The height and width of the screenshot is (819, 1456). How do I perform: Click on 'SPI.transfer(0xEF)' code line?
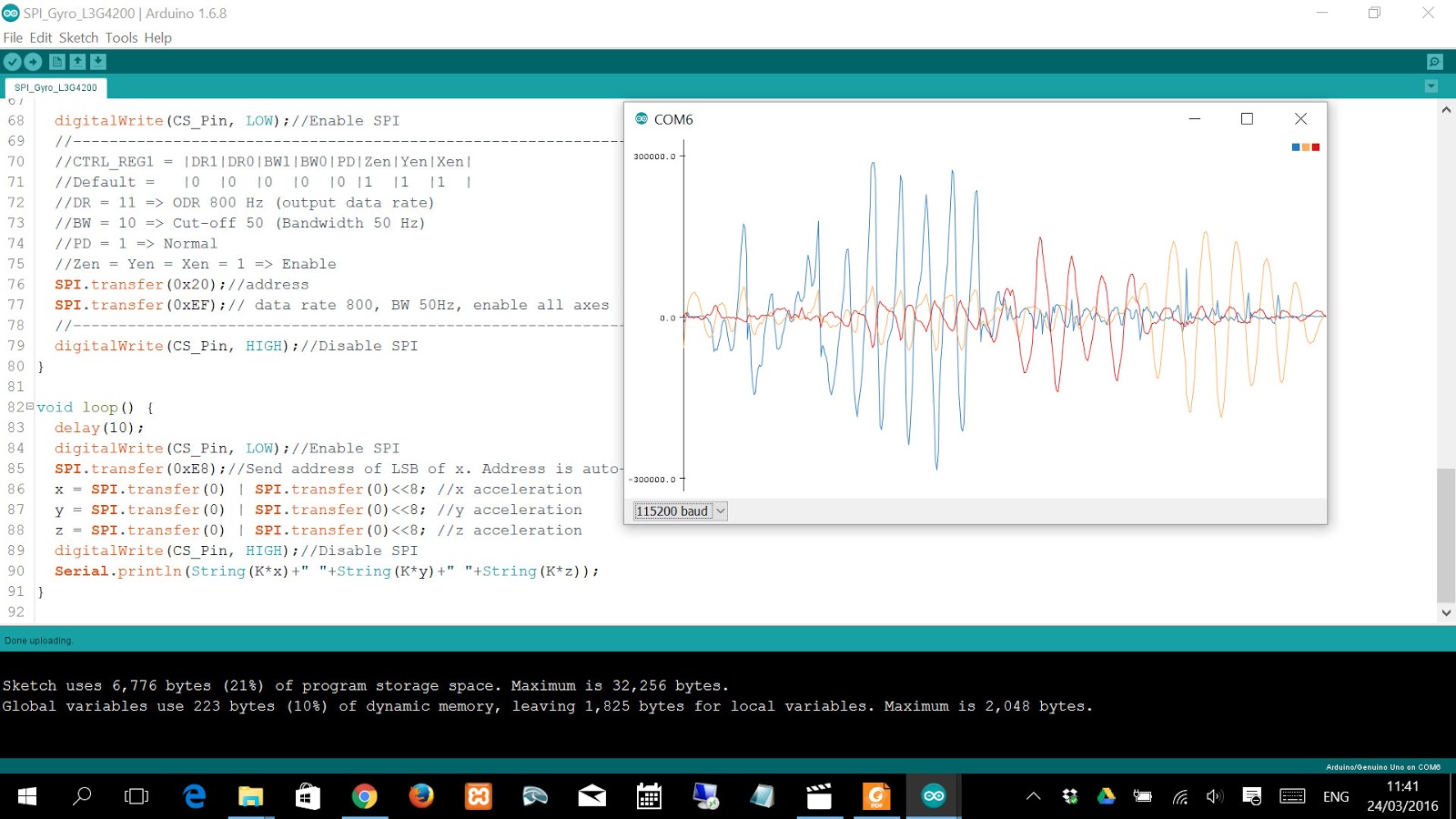point(331,305)
